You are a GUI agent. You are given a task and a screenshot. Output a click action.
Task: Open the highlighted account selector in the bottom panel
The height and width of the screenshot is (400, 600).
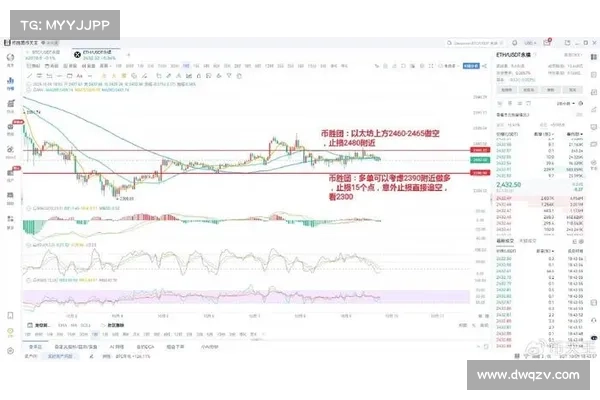click(60, 356)
